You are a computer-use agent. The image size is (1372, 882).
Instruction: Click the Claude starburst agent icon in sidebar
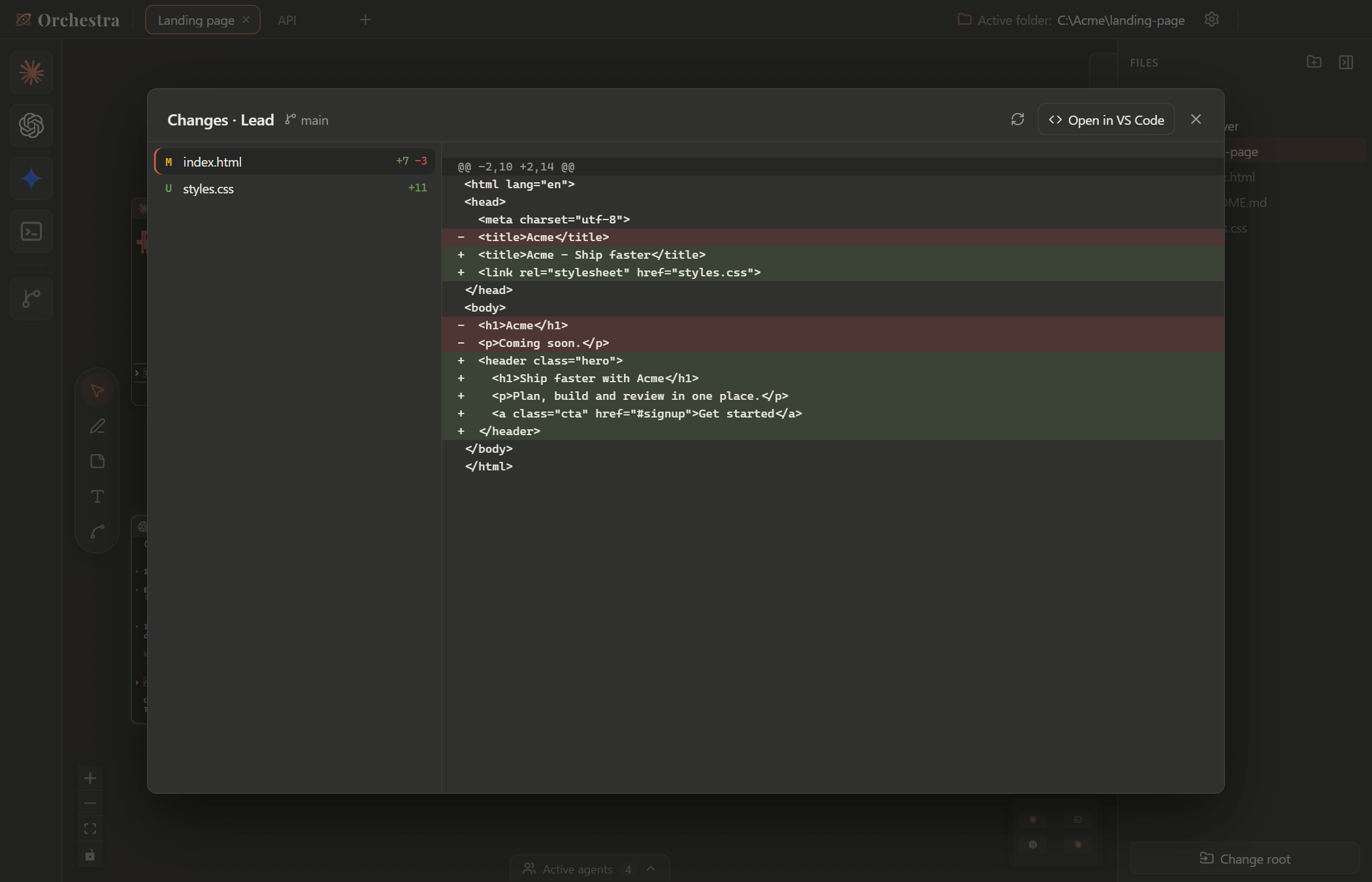coord(31,72)
